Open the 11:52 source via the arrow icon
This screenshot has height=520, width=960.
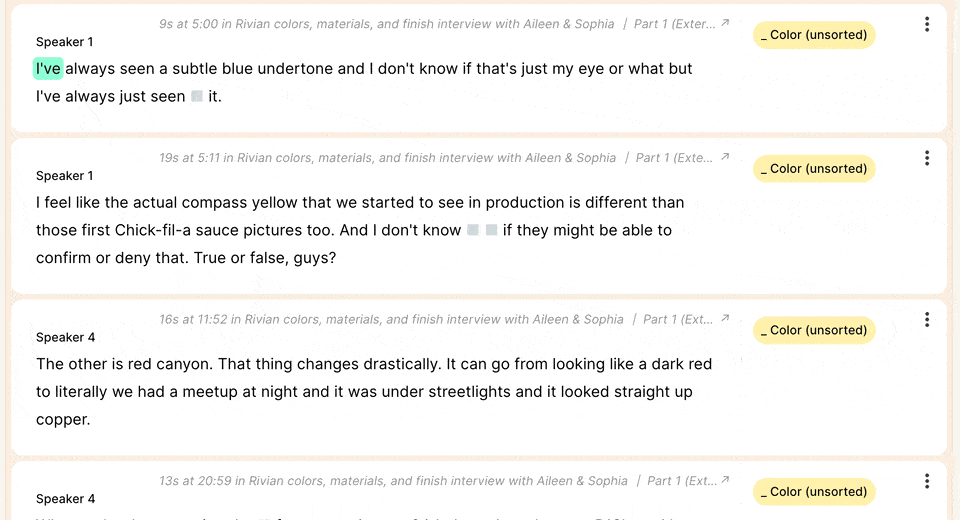[725, 318]
